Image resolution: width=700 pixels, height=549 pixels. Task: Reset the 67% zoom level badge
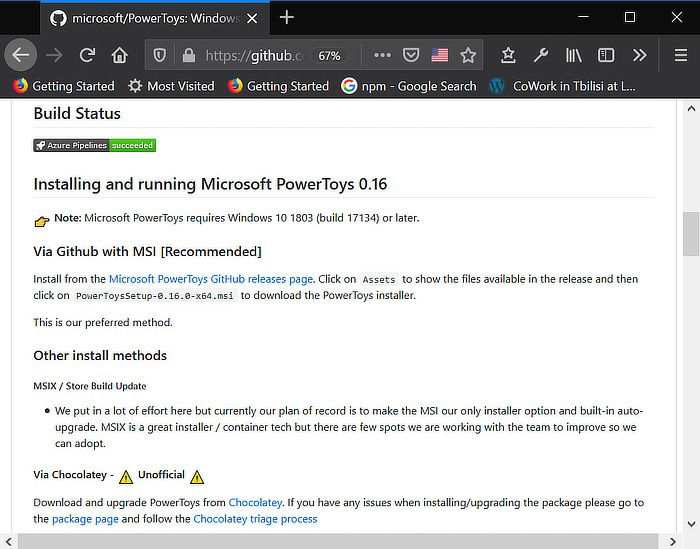(329, 56)
